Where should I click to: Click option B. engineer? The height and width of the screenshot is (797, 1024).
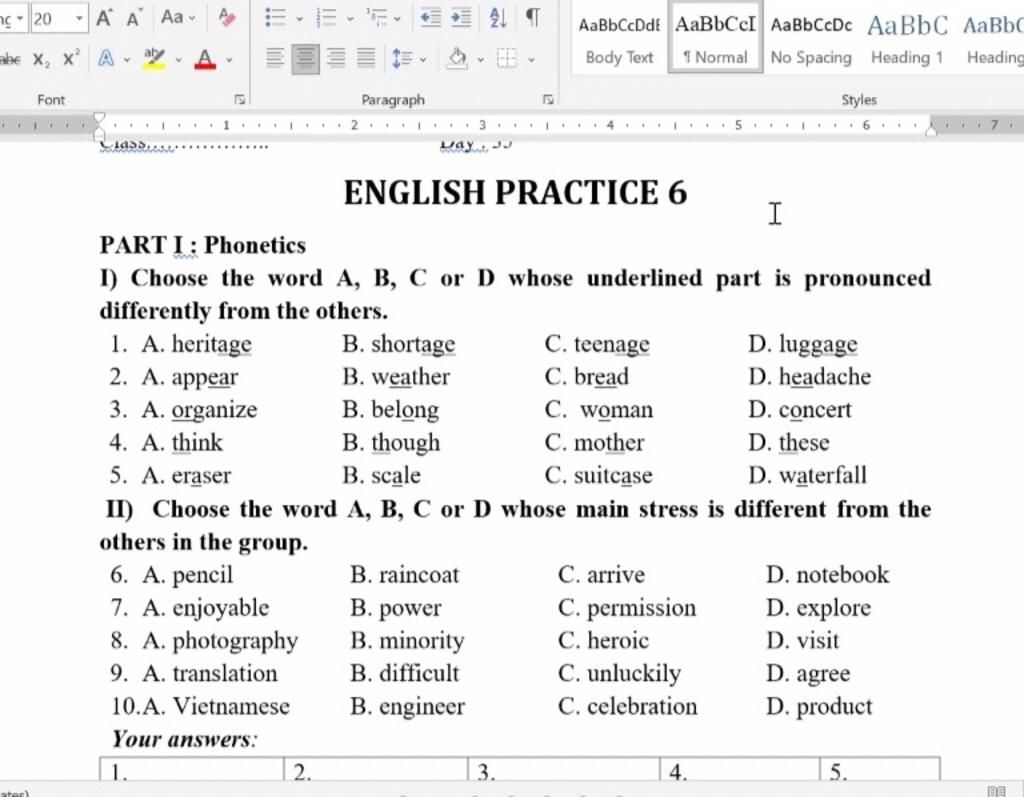coord(408,708)
